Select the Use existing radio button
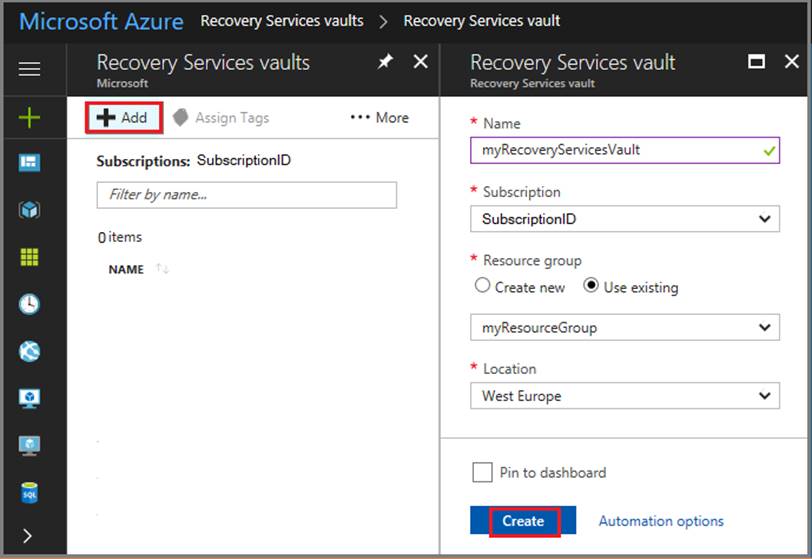The image size is (812, 559). tap(590, 286)
